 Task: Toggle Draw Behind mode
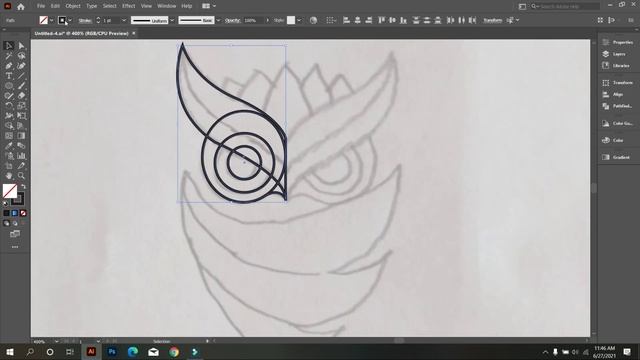point(15,223)
